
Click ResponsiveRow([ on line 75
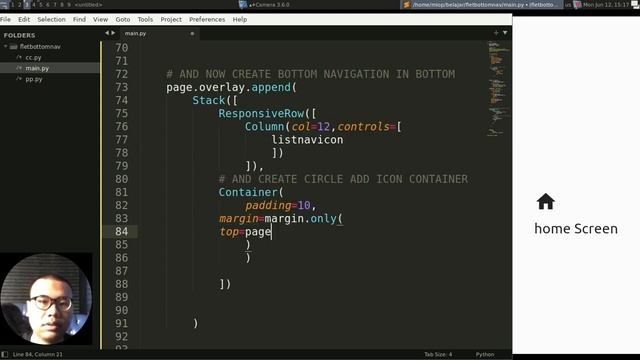point(267,113)
